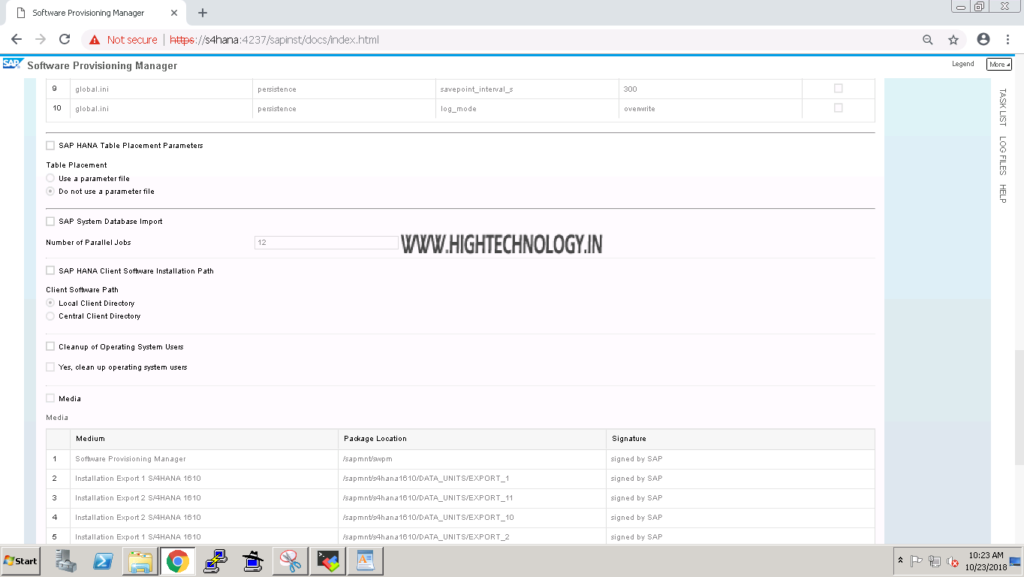Close the Software Provisioning Manager tab
Image resolution: width=1024 pixels, height=577 pixels.
click(x=174, y=12)
